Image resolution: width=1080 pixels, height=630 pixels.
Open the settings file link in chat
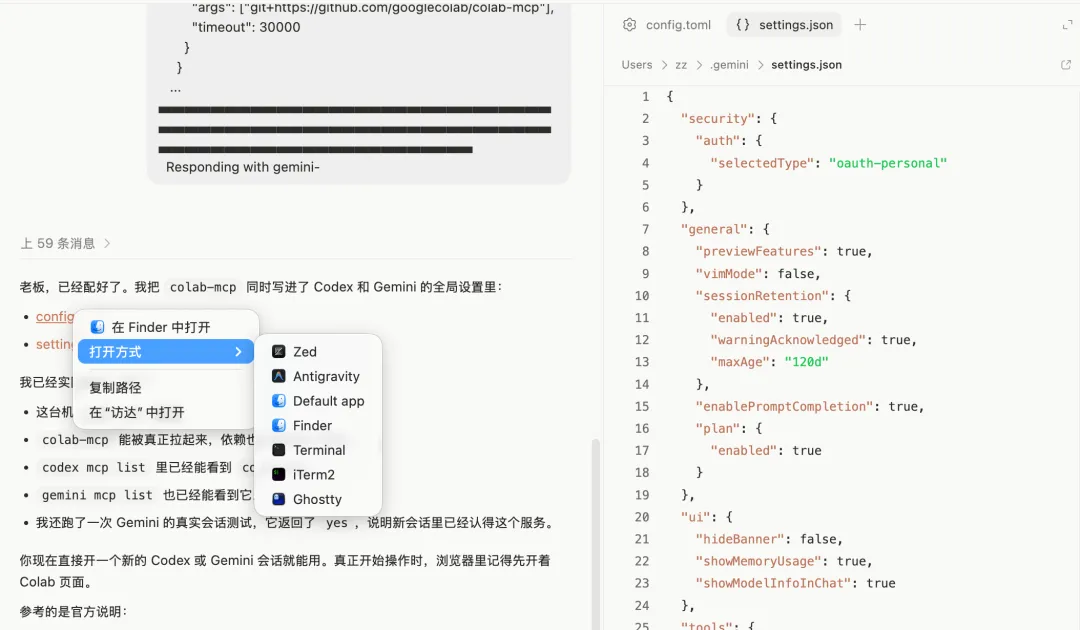54,344
